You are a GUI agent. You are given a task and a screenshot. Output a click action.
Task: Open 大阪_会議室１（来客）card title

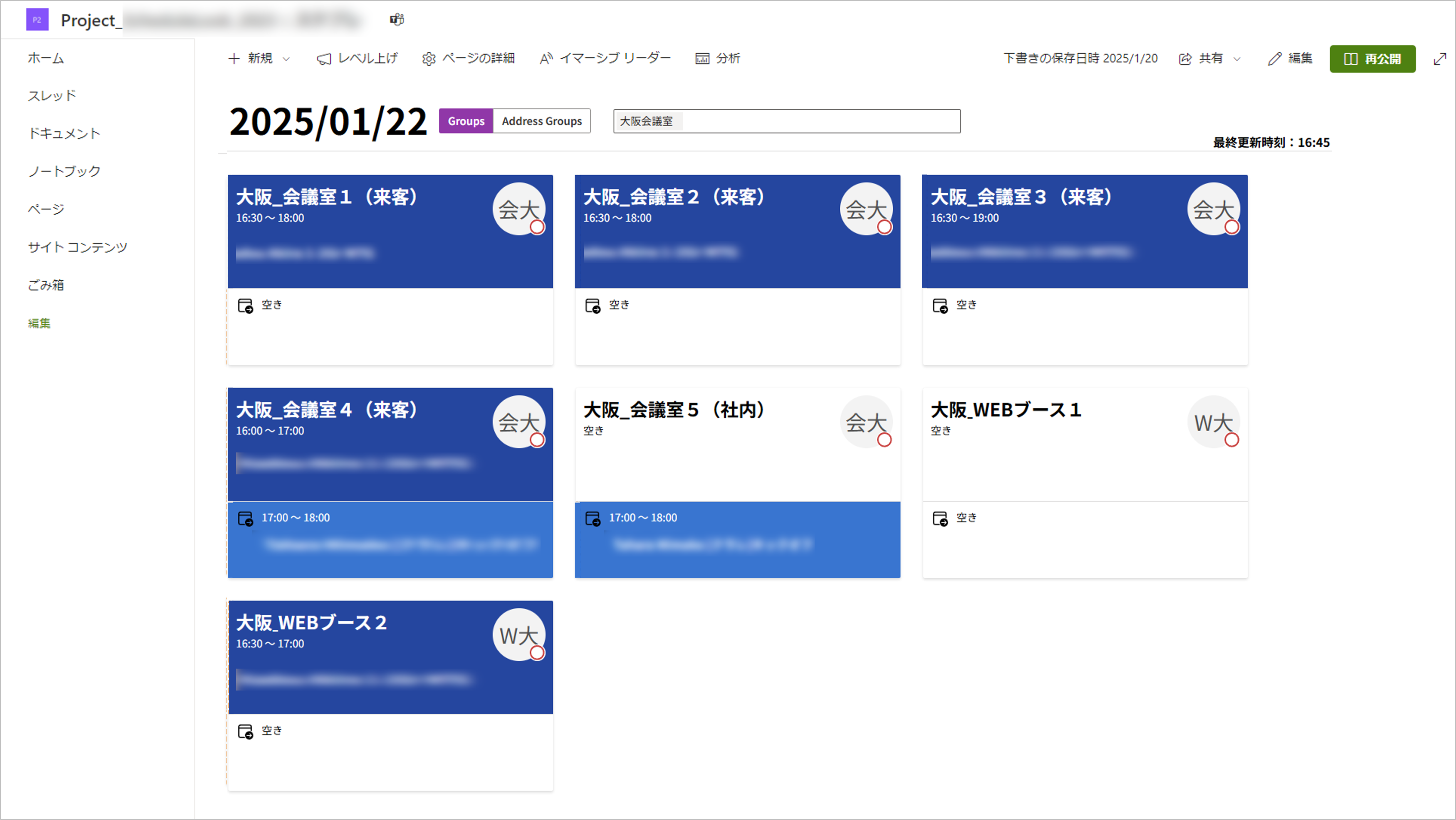[x=327, y=197]
